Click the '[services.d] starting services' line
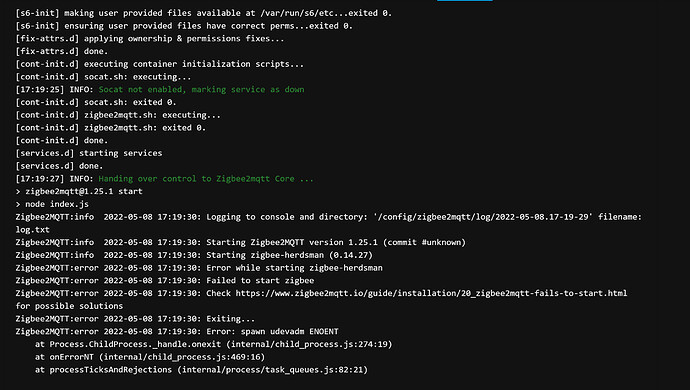The image size is (690, 390). (x=89, y=153)
